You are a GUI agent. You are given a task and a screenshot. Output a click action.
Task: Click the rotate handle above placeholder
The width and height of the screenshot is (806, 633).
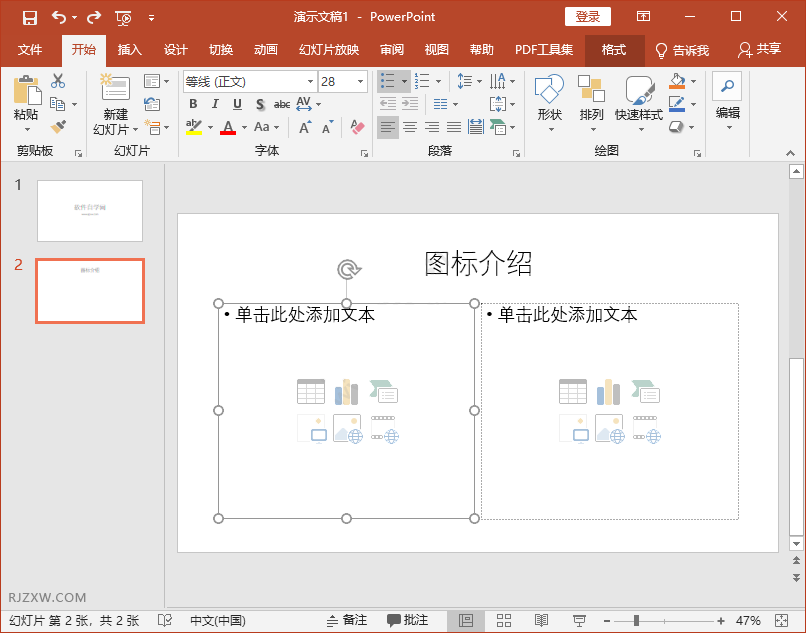(x=347, y=269)
